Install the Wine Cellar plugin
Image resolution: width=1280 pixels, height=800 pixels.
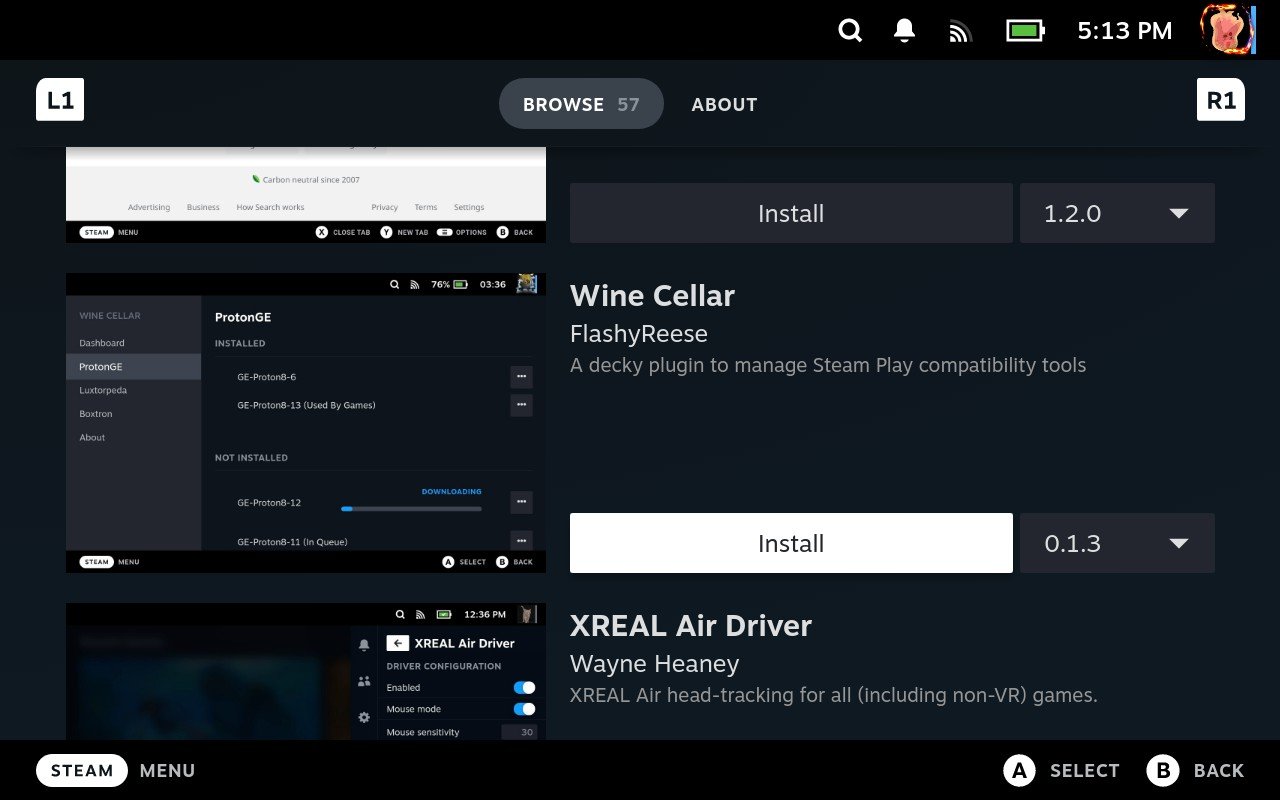[x=790, y=213]
